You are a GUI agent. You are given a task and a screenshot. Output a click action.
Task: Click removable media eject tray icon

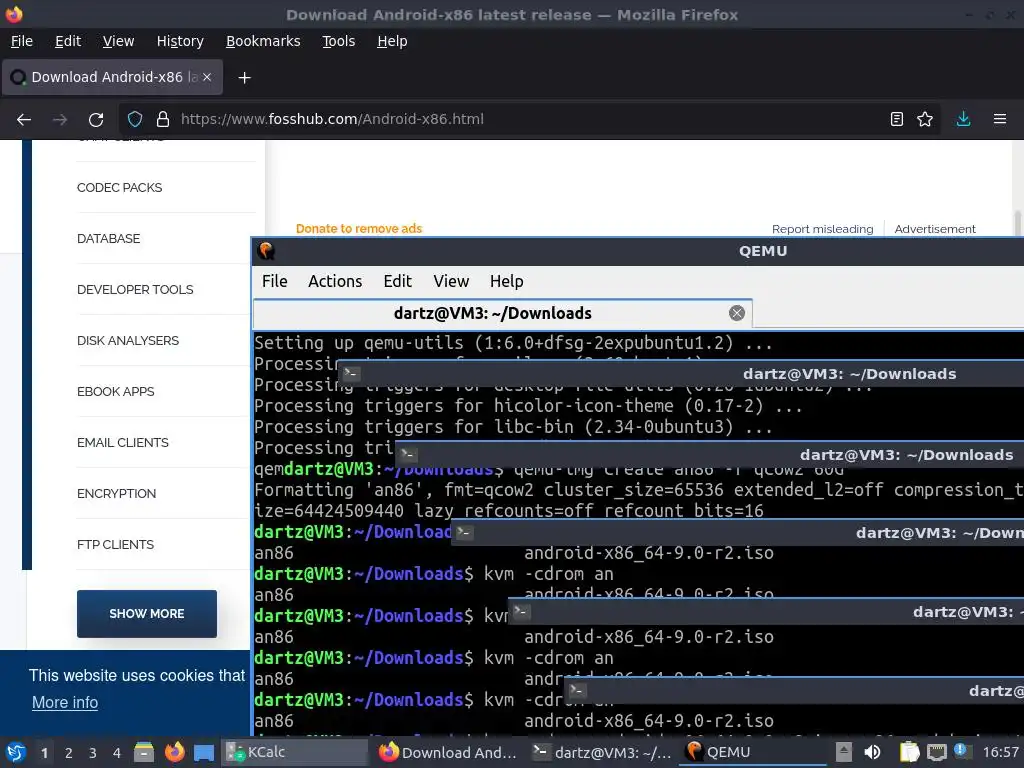click(844, 752)
